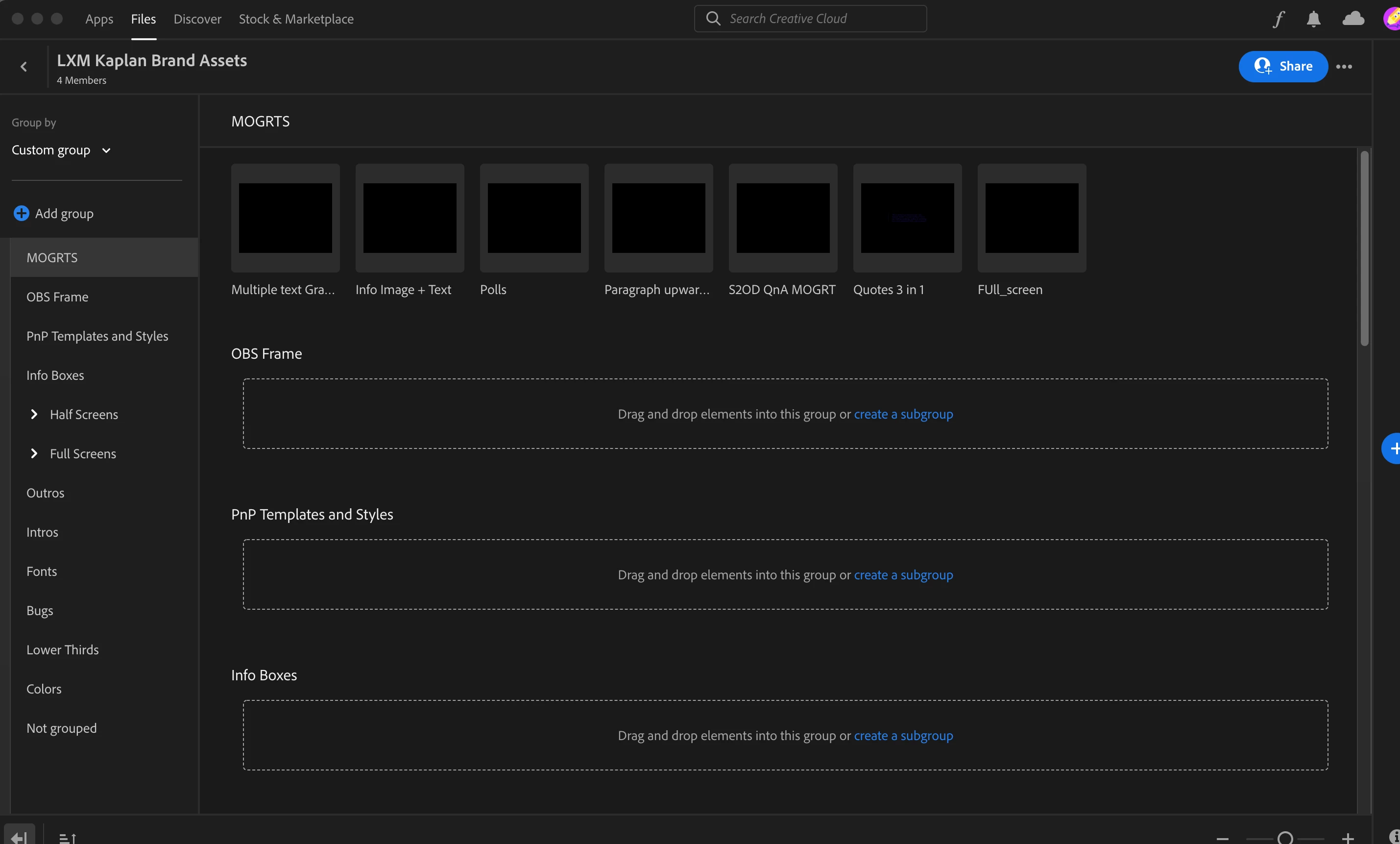Screen dimensions: 1400x844
Task: Open the Polls MOGRT thumbnail
Action: tap(534, 218)
